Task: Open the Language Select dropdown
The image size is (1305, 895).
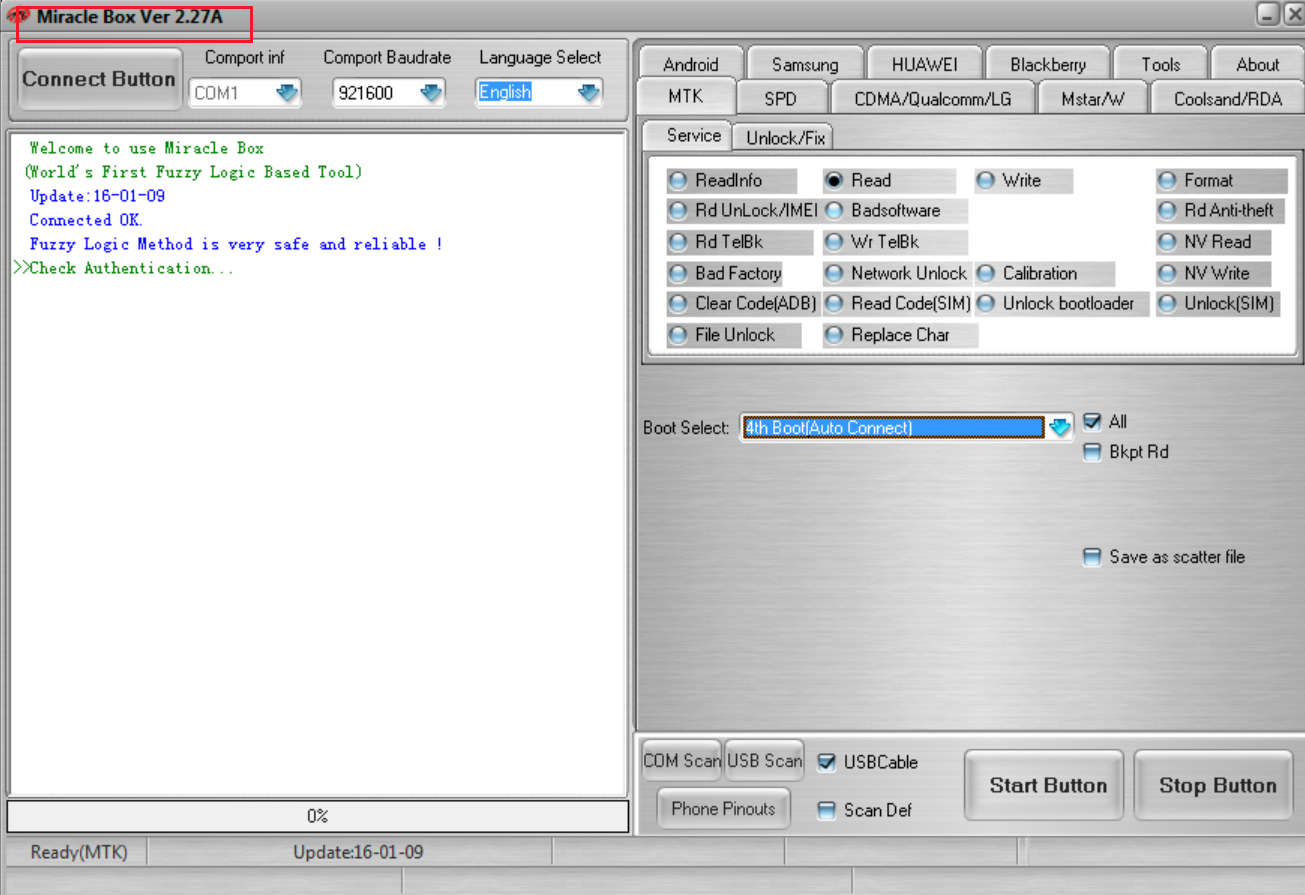Action: pos(589,93)
